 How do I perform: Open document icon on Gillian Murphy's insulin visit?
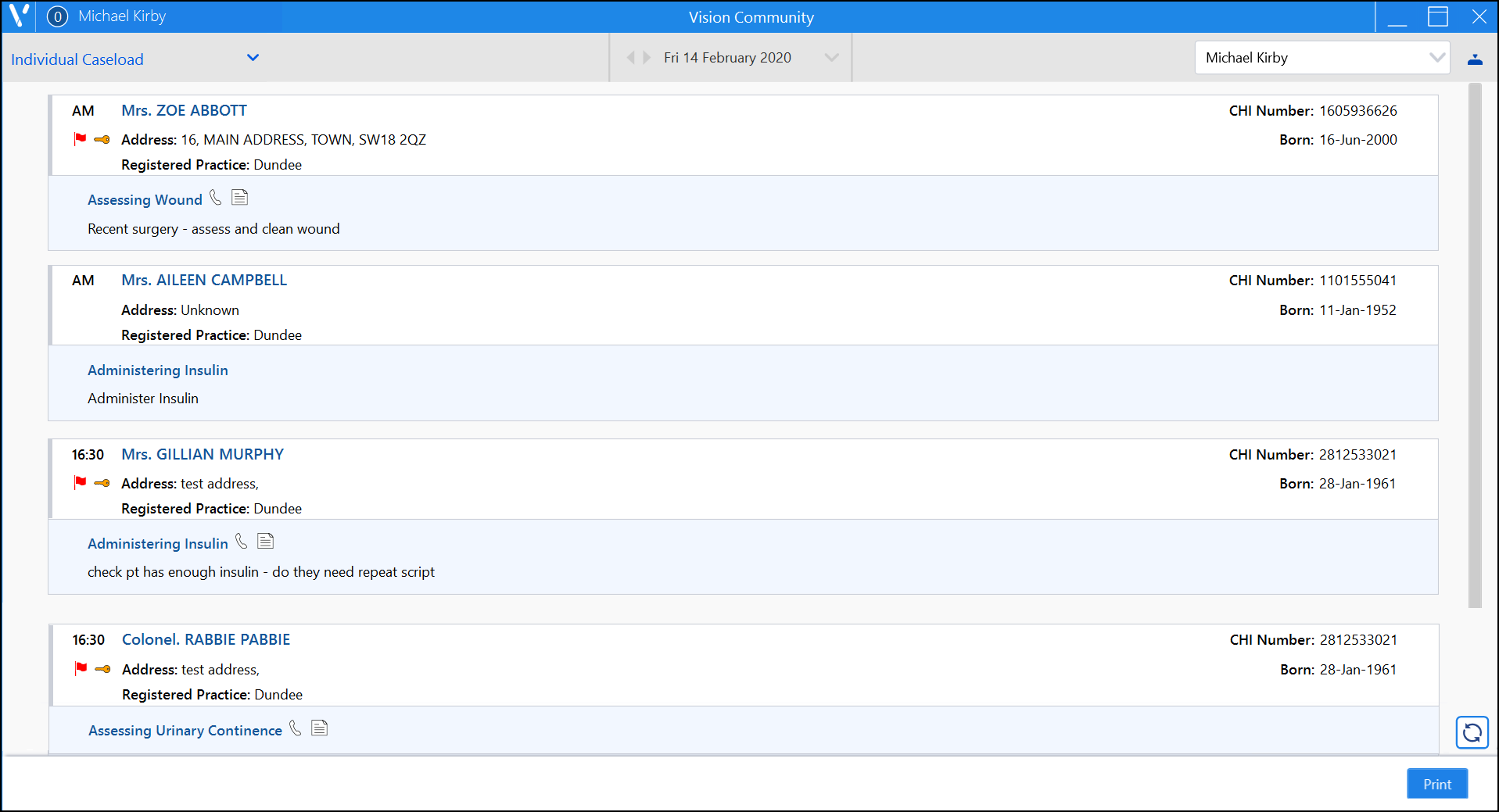[266, 541]
